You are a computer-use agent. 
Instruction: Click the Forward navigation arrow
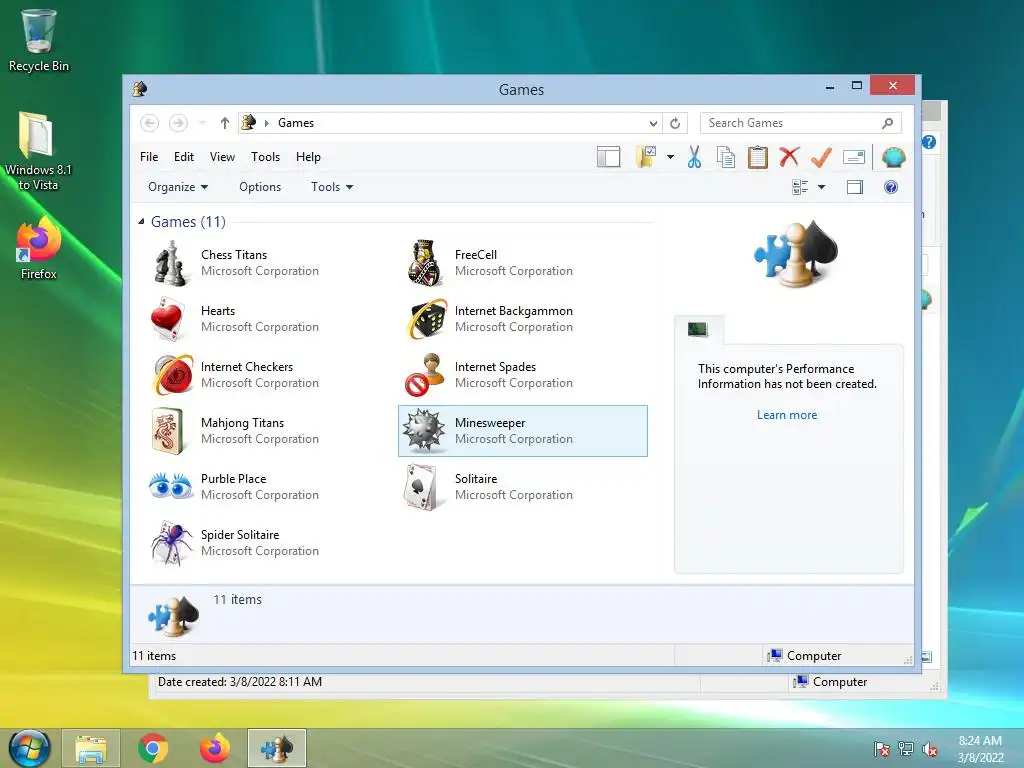pyautogui.click(x=178, y=123)
